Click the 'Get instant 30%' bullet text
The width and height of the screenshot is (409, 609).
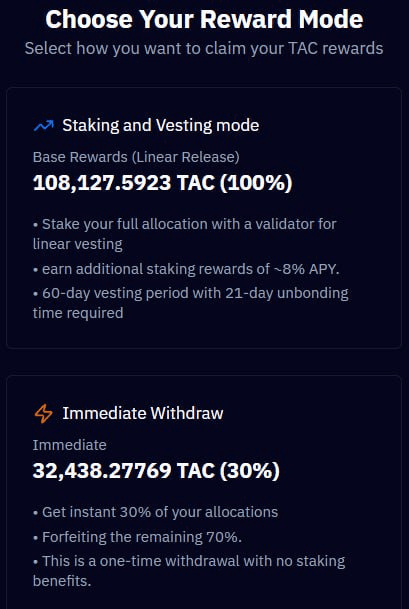pos(155,512)
